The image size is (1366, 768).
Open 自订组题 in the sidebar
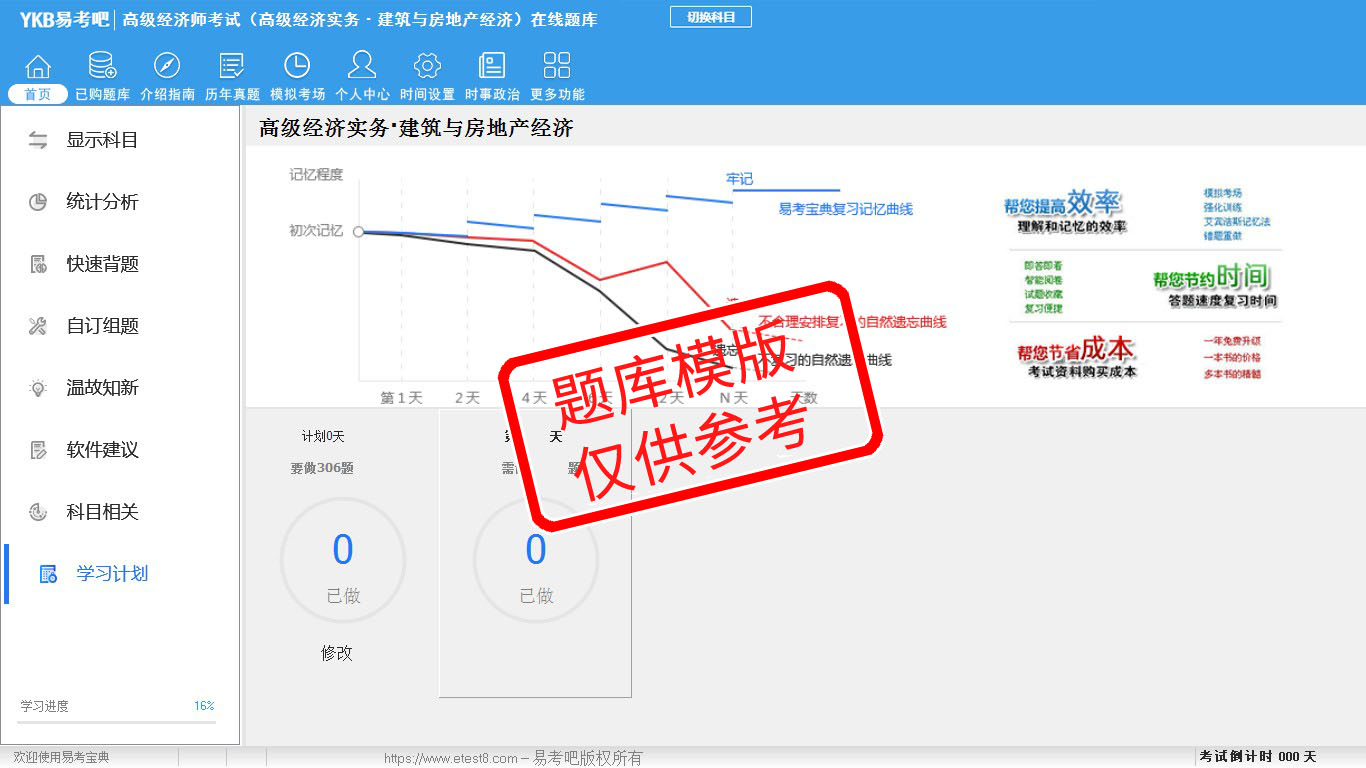click(x=101, y=326)
